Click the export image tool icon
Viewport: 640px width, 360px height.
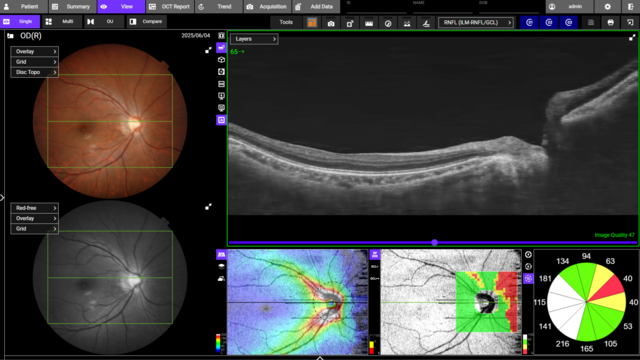pyautogui.click(x=350, y=23)
